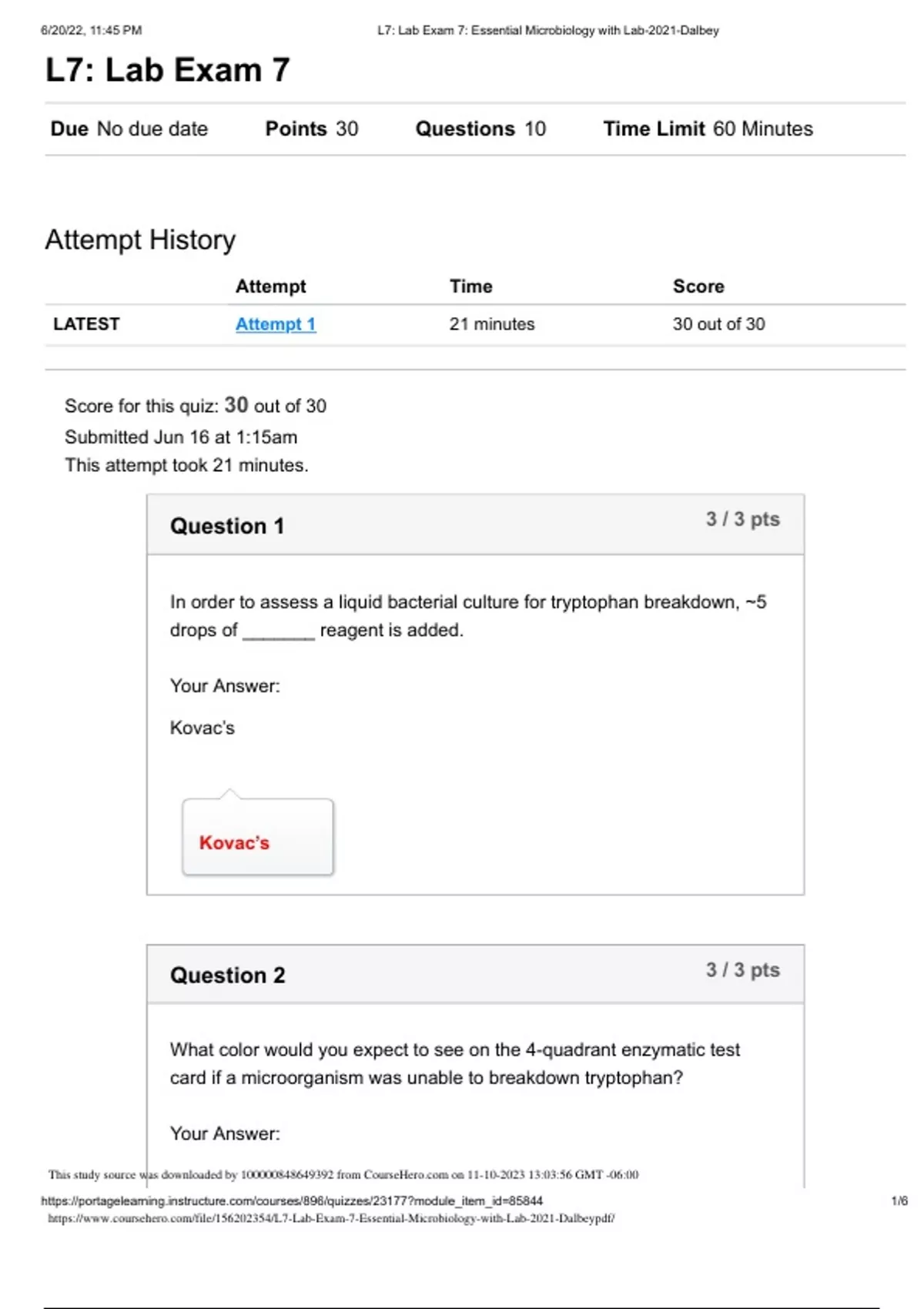This screenshot has width=924, height=1309.
Task: Open the Attempt 1 link
Action: click(275, 324)
